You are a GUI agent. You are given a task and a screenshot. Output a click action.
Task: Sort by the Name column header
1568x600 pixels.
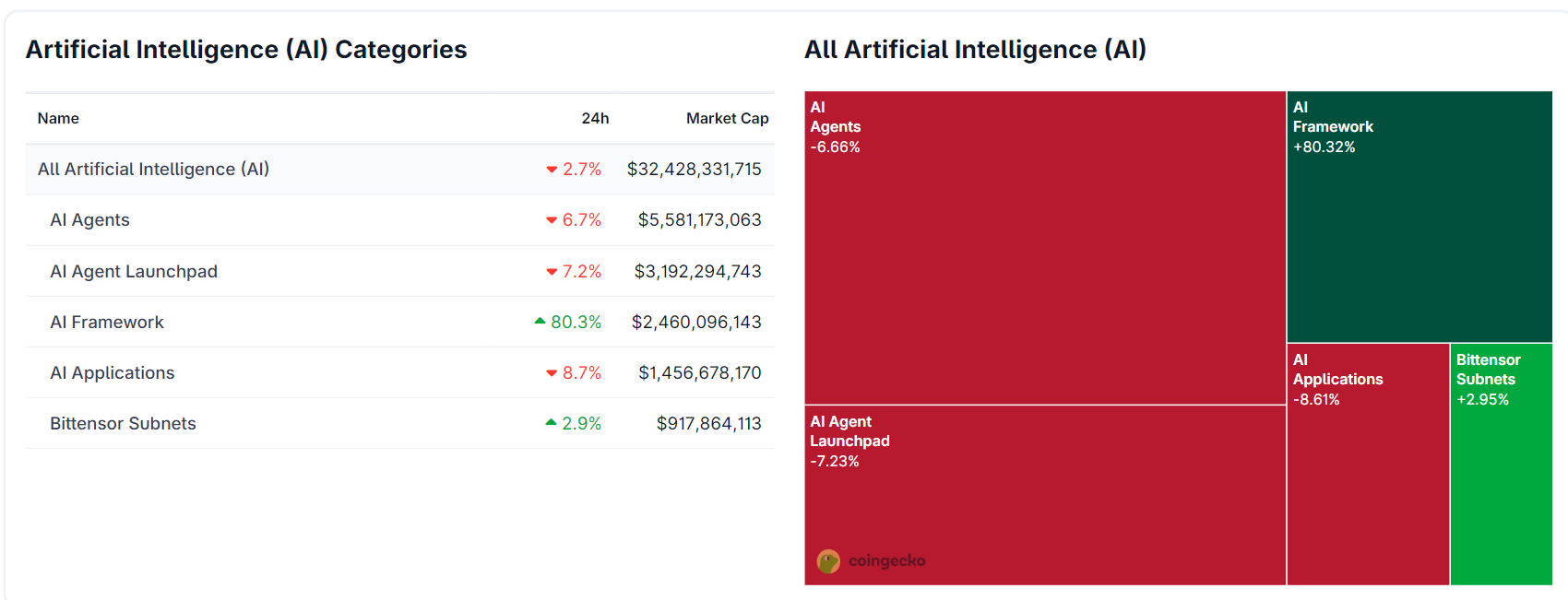pos(57,118)
